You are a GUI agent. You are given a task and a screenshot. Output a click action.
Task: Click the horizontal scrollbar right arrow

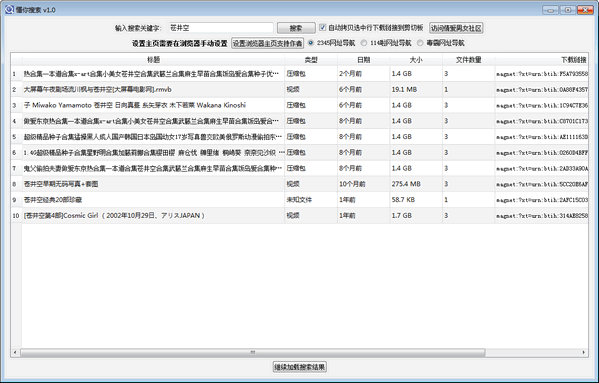584,352
